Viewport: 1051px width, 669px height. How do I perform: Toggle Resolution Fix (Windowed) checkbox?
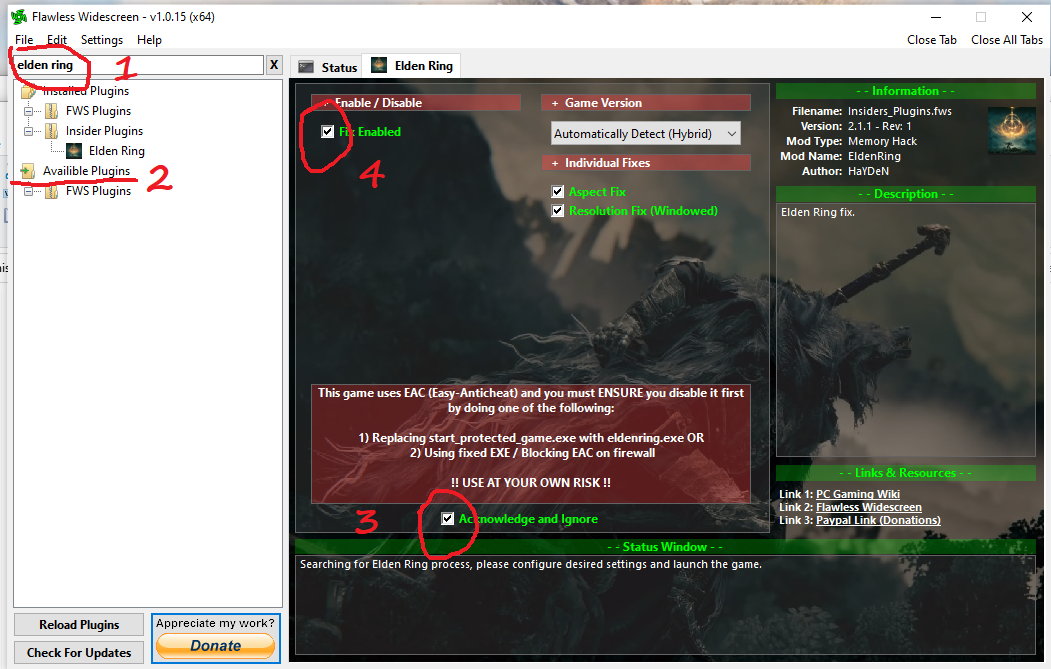tap(558, 210)
